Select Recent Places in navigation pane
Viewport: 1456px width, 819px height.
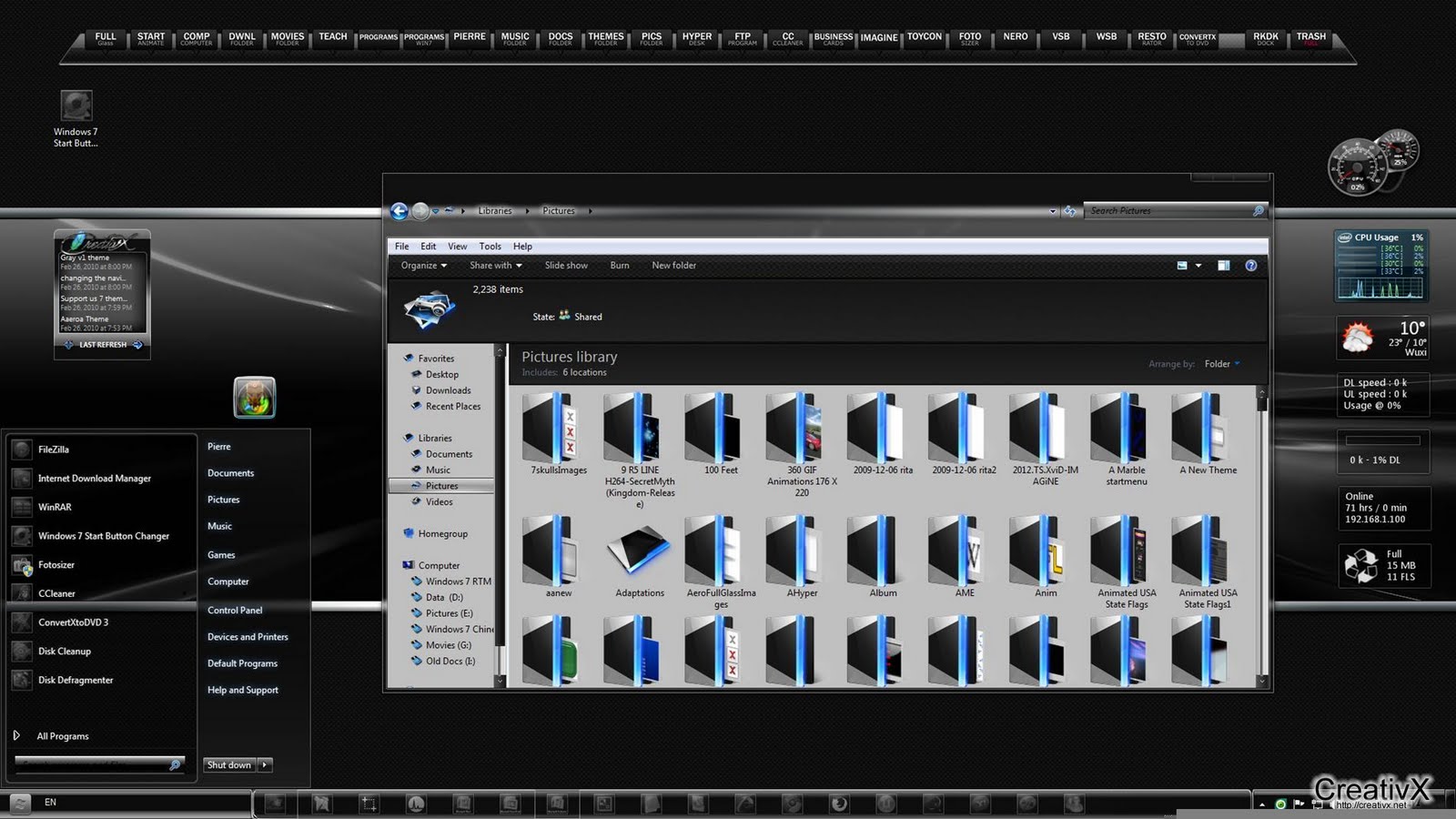point(452,407)
